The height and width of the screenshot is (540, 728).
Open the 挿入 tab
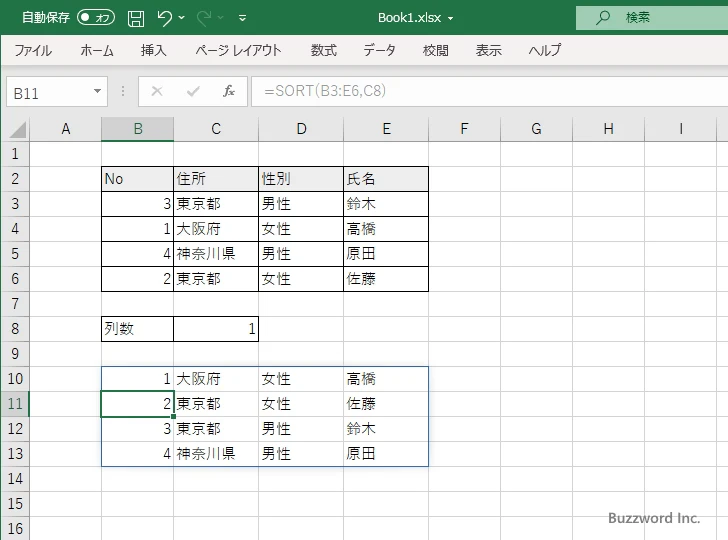[154, 50]
